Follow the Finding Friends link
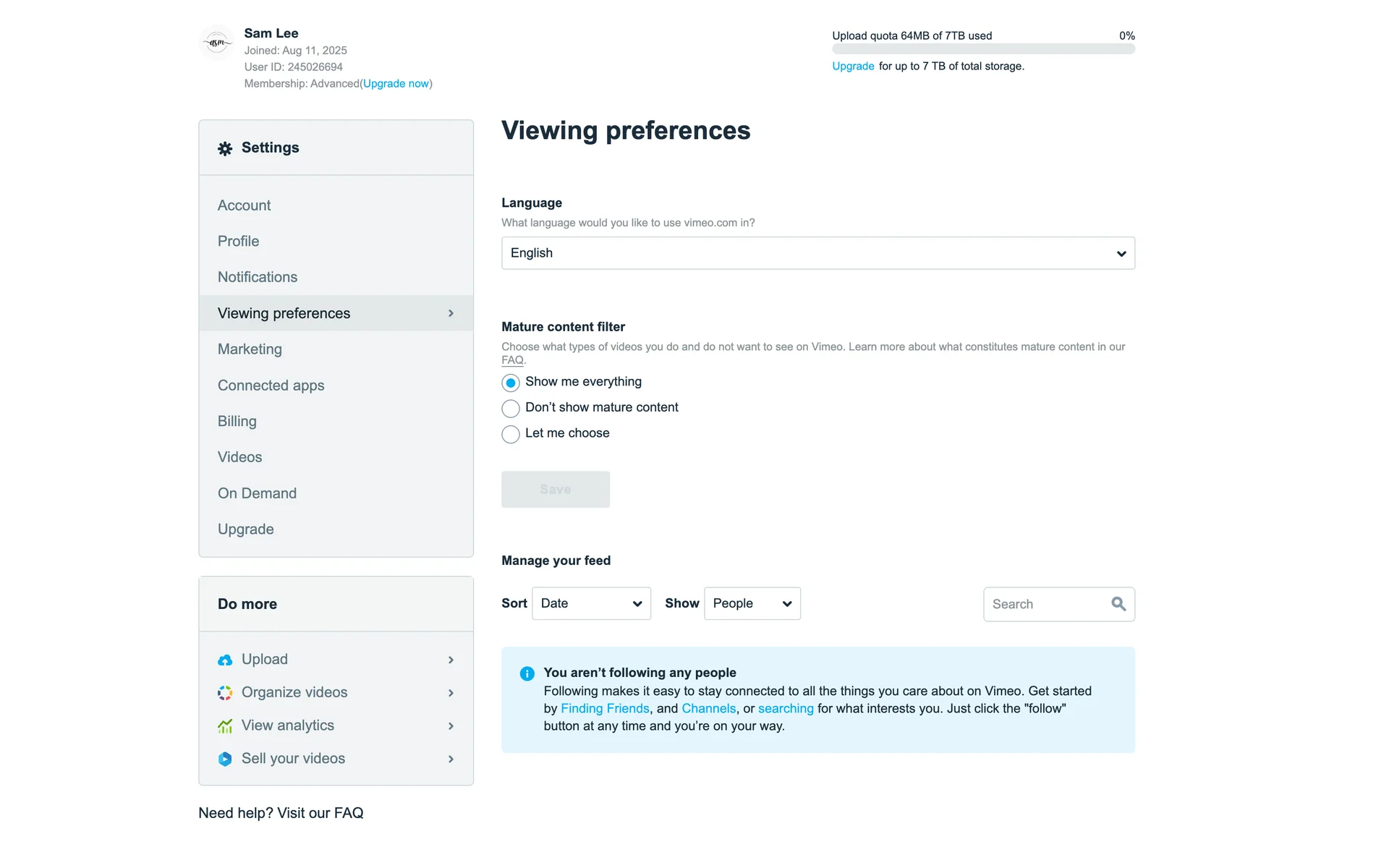Screen dimensions: 1389x868 605,709
